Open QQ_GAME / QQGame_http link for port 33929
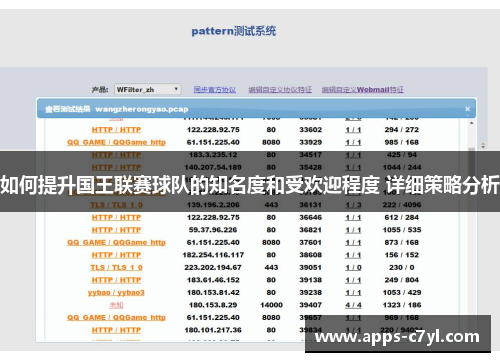Image resolution: width=500 pixels, height=362 pixels. click(116, 142)
